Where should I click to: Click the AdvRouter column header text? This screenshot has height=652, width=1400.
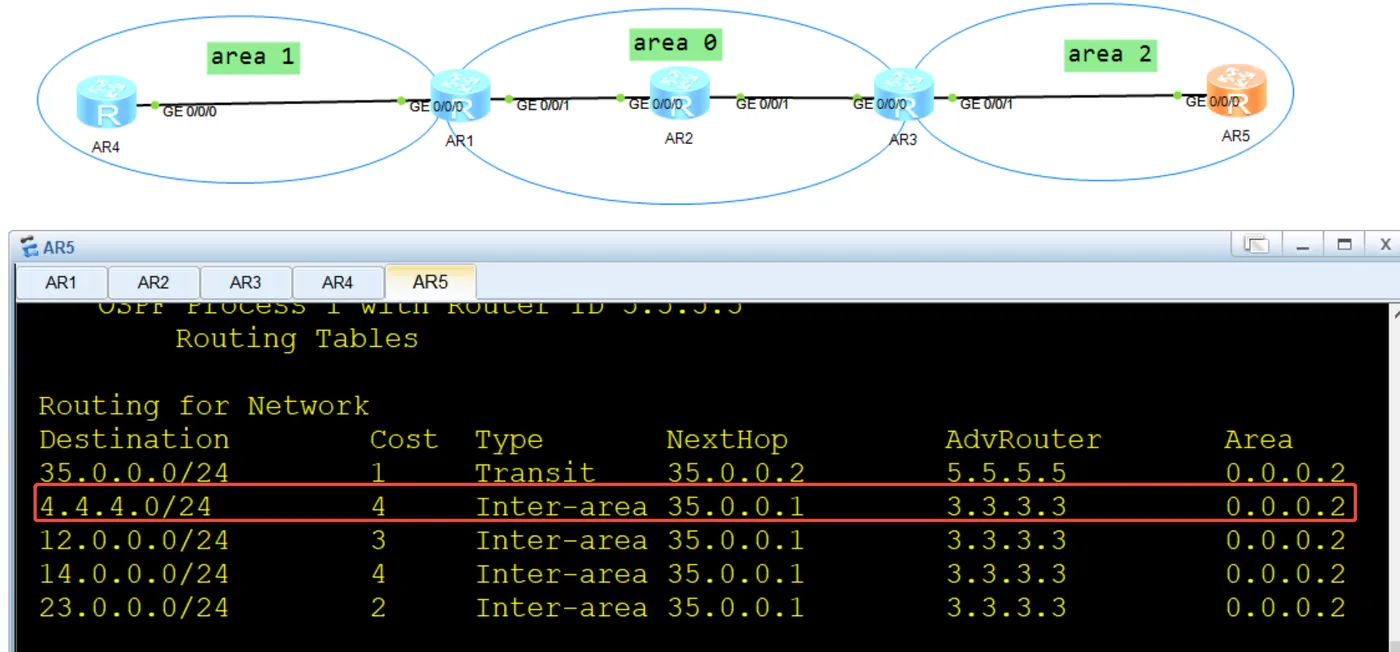pos(1023,440)
